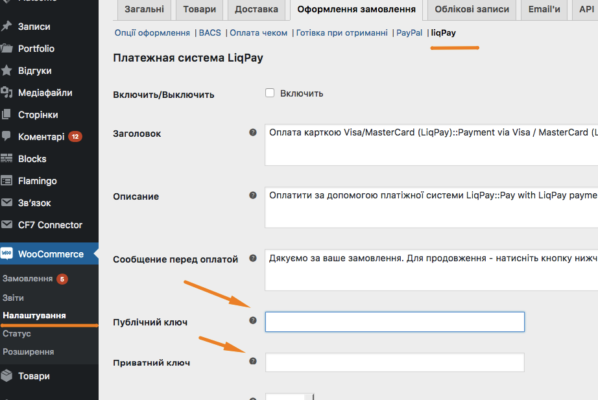Open the PayPal payment settings link
Screen dimensions: 598x400
[x=409, y=33]
